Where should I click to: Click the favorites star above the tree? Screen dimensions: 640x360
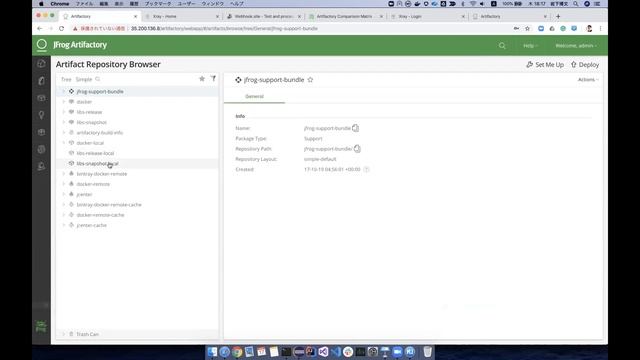[x=202, y=78]
